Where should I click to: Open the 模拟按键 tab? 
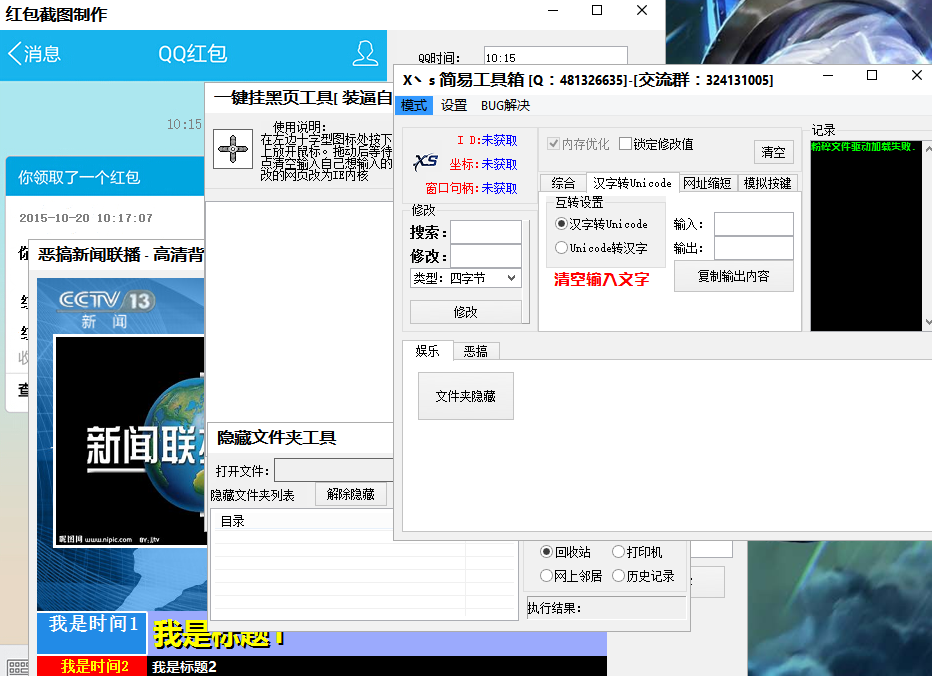click(767, 183)
